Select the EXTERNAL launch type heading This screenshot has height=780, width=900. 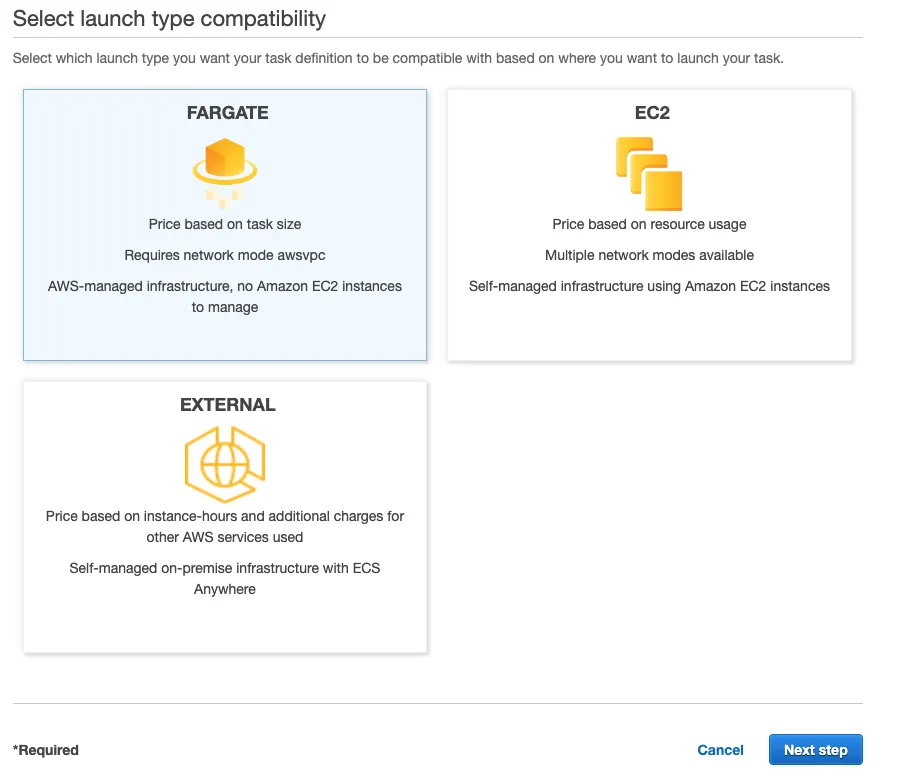point(227,405)
